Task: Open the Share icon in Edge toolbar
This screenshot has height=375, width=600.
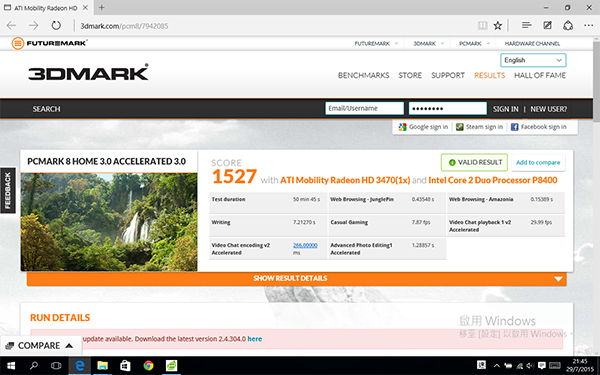Action: [x=568, y=25]
